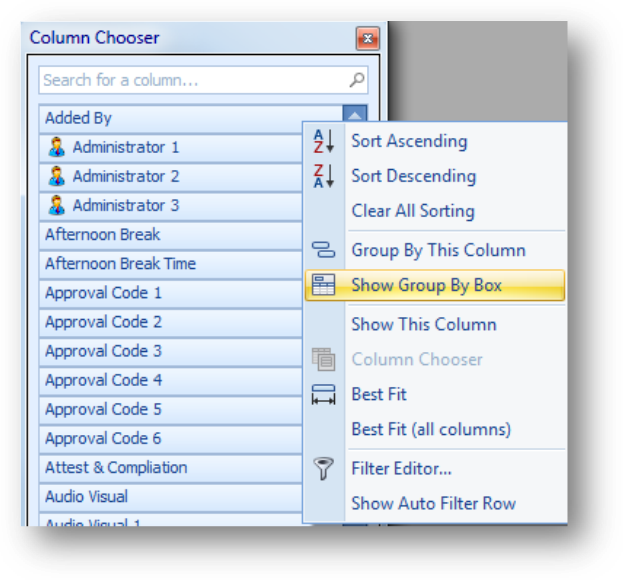Select Show Auto Filter Row
This screenshot has width=623, height=580.
(433, 503)
